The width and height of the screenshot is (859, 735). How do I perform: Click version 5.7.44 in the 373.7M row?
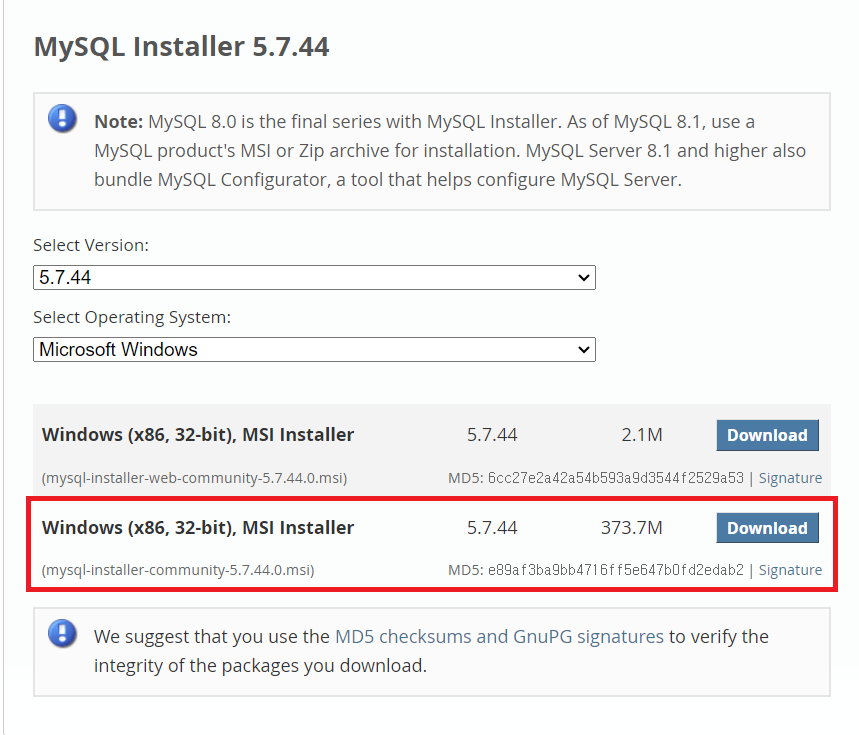(492, 527)
